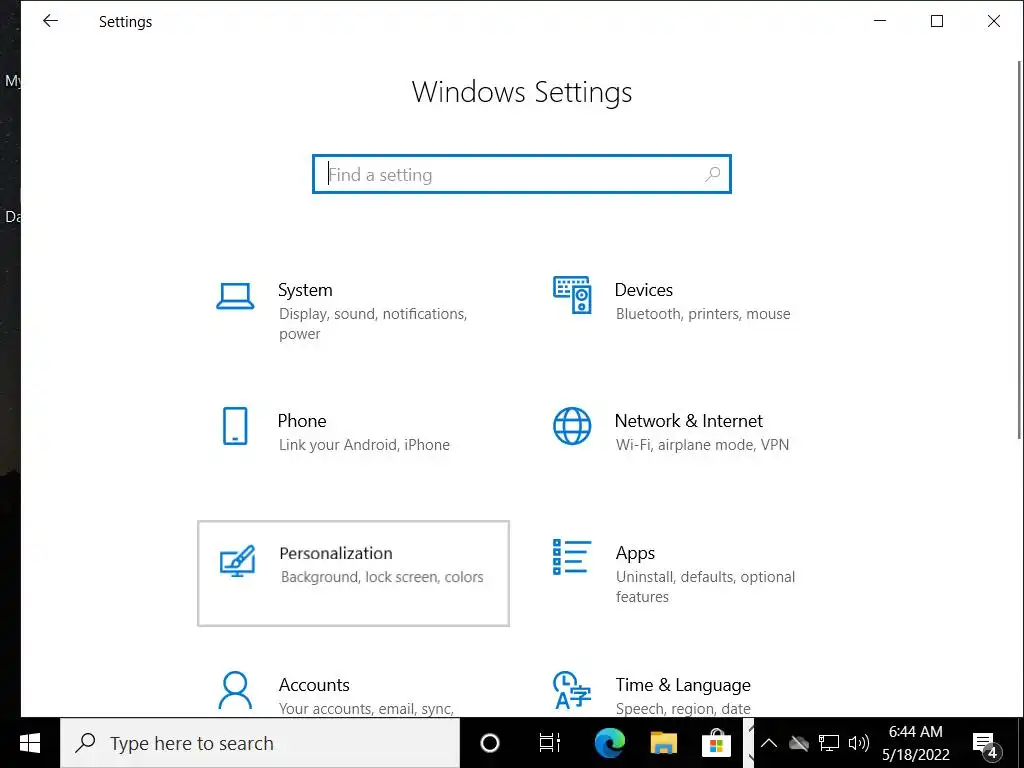Open the notification center icon
1024x768 pixels.
(x=985, y=743)
